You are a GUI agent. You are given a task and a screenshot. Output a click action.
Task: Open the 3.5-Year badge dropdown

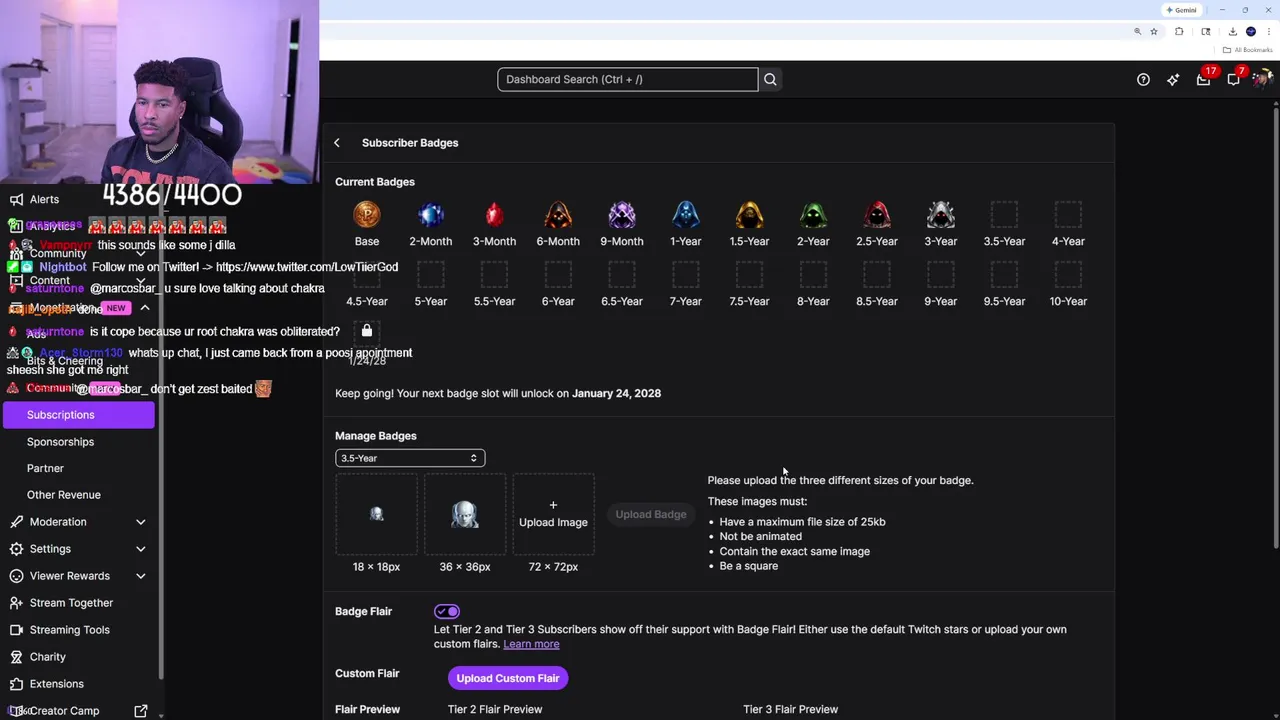410,458
